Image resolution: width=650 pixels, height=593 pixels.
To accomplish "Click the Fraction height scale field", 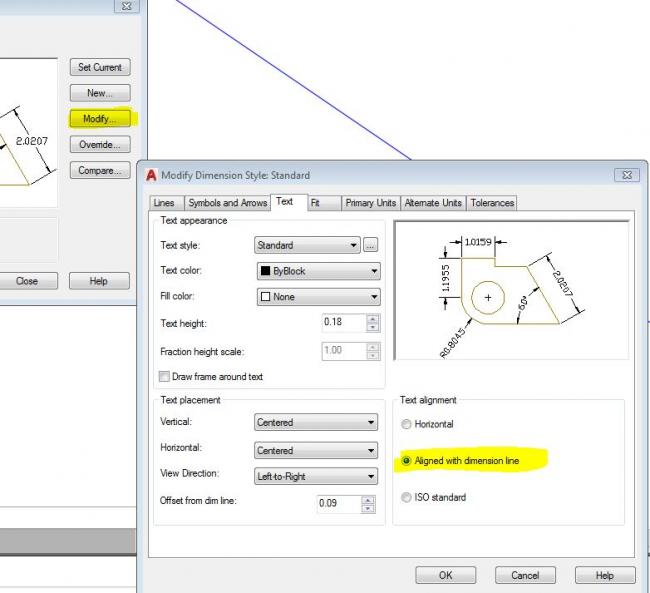I will (x=344, y=351).
